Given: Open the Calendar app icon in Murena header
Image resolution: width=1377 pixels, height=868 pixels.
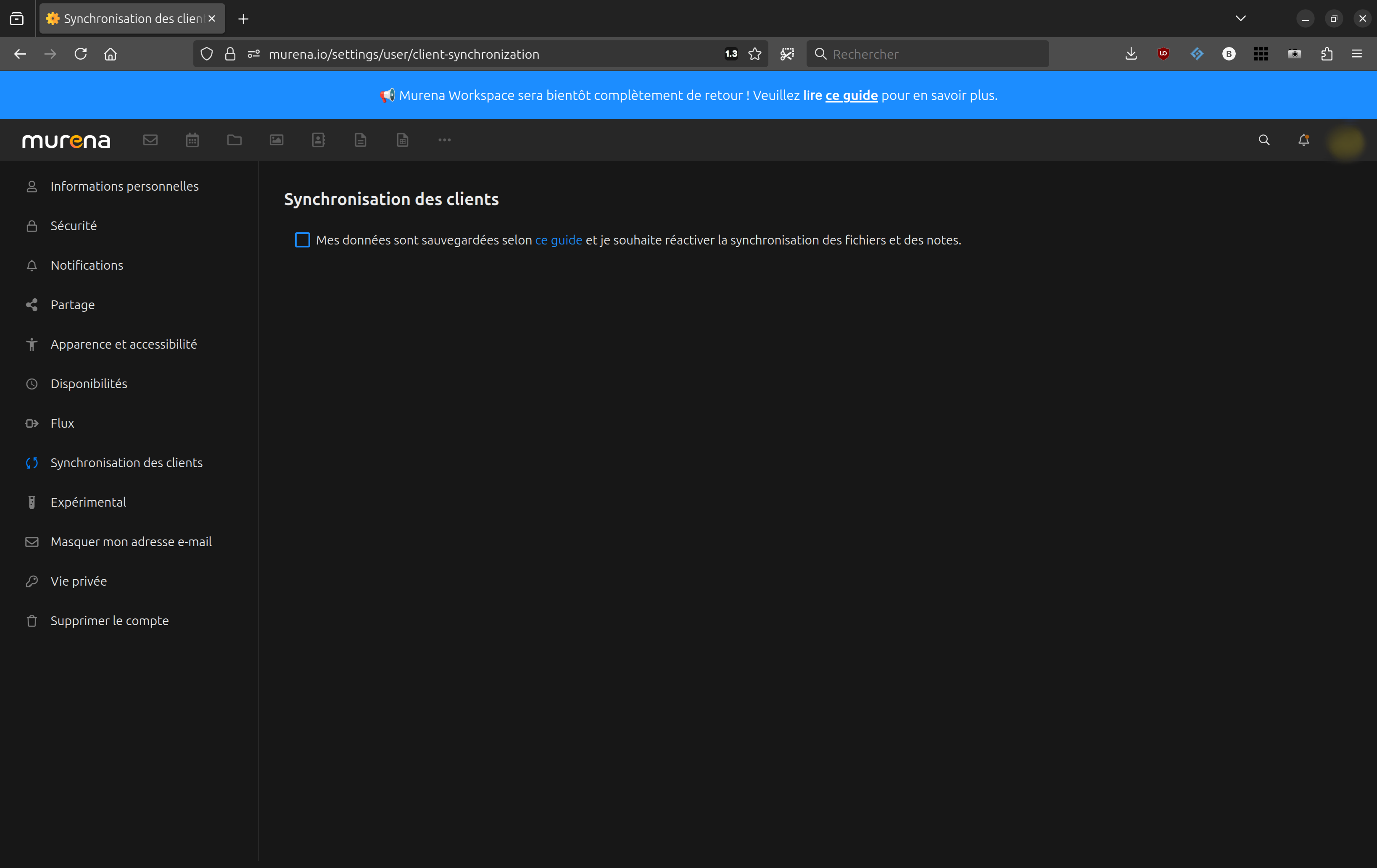Looking at the screenshot, I should coord(192,140).
